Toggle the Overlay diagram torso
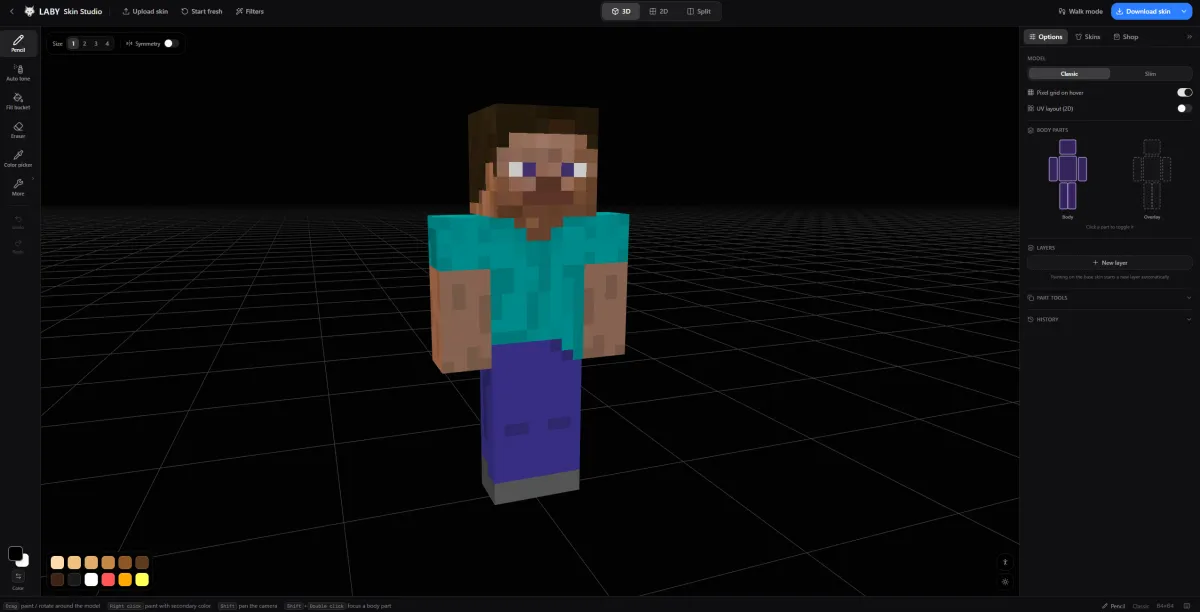The height and width of the screenshot is (612, 1200). [1151, 169]
